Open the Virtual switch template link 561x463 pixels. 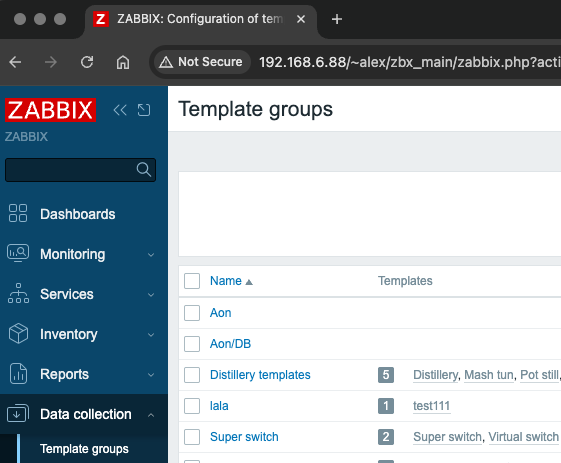click(x=523, y=437)
